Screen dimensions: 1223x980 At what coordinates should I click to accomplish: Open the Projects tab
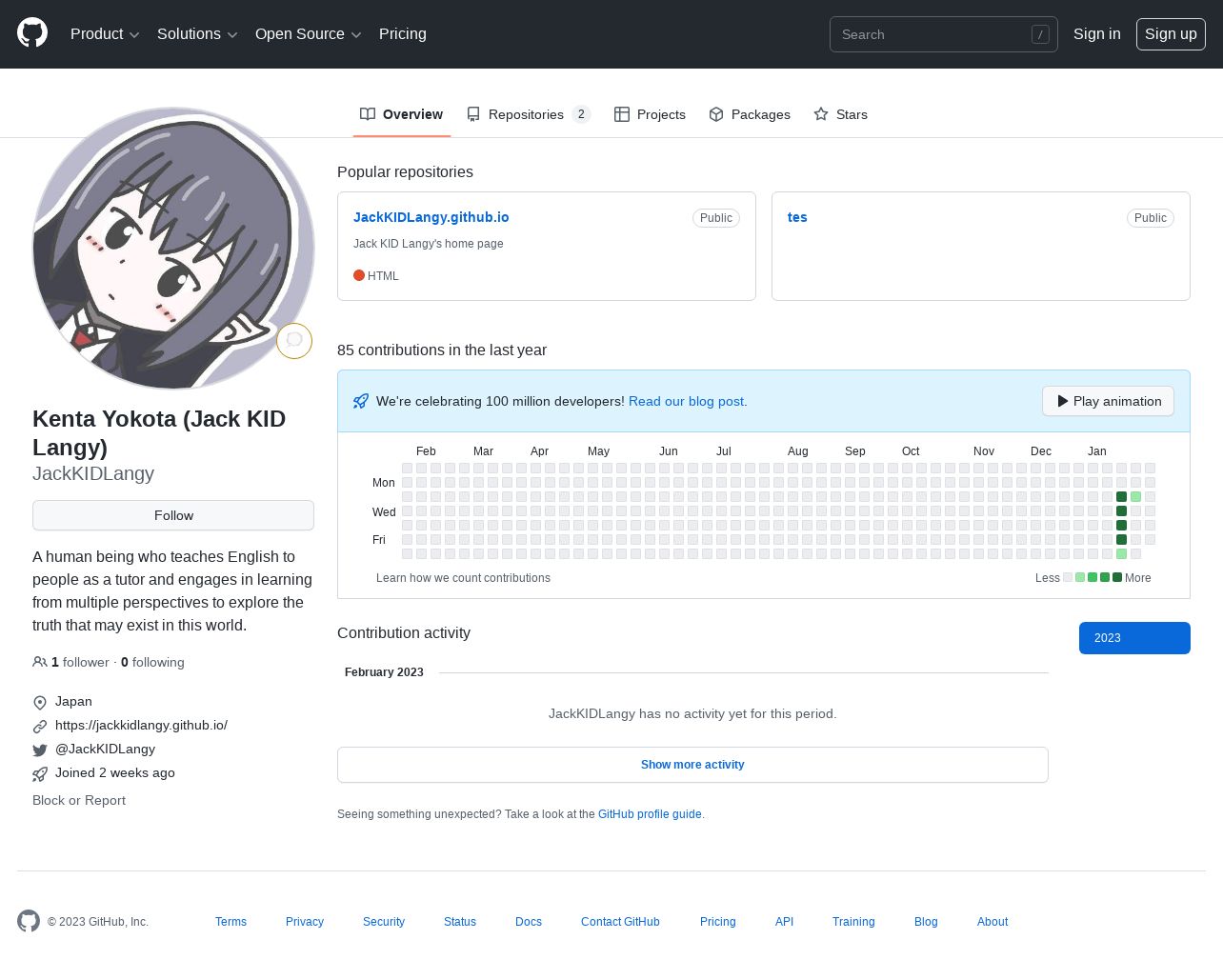650,114
